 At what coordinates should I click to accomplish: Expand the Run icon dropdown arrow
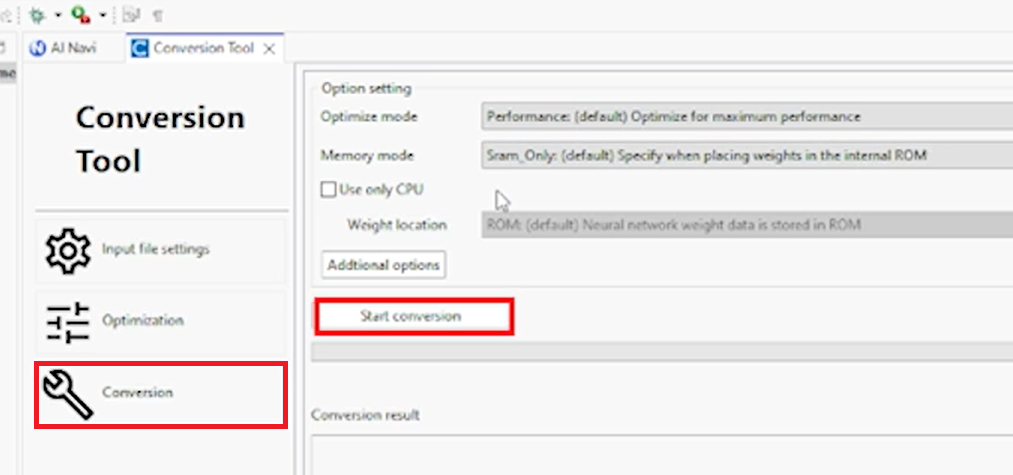tap(102, 15)
